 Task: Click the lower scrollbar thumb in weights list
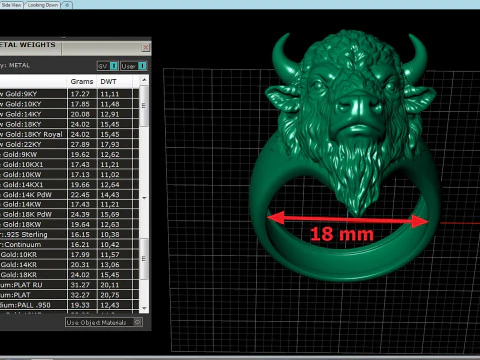click(x=144, y=258)
